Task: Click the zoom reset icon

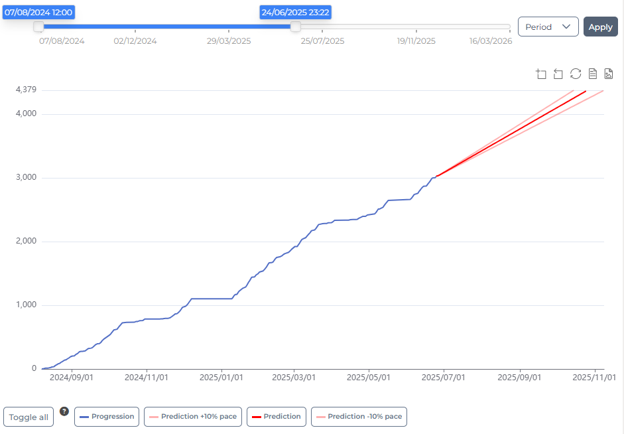Action: tap(558, 74)
